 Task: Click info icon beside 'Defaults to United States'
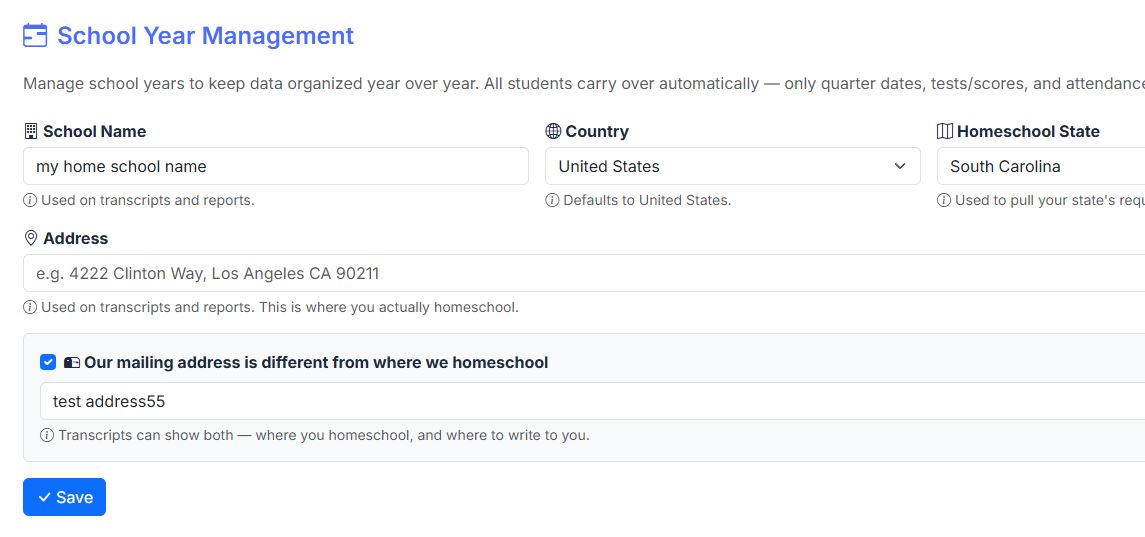553,200
